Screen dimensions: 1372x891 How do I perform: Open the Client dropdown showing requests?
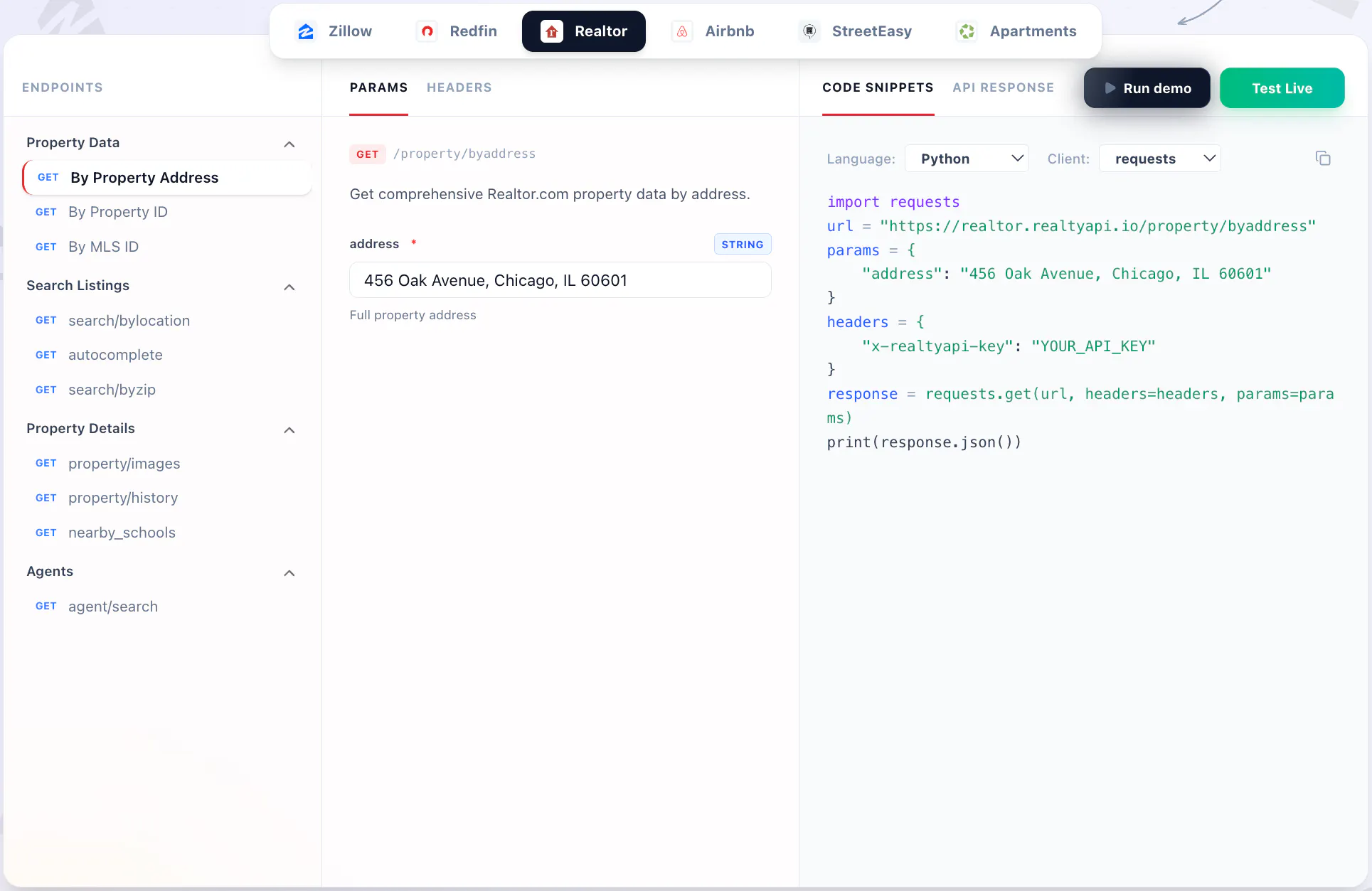click(x=1159, y=159)
